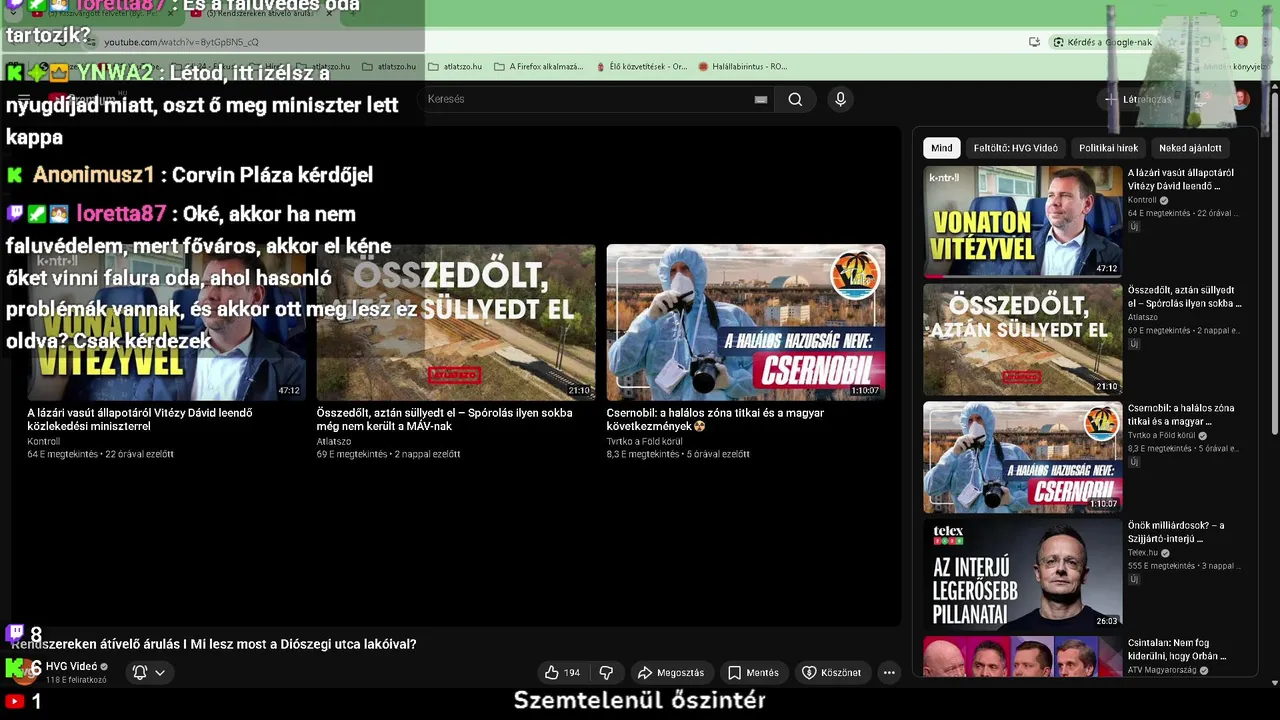Open sidebar Telex 'Az interjú legerősebb pillanatai' thumbnail
The width and height of the screenshot is (1280, 720).
pos(1022,574)
